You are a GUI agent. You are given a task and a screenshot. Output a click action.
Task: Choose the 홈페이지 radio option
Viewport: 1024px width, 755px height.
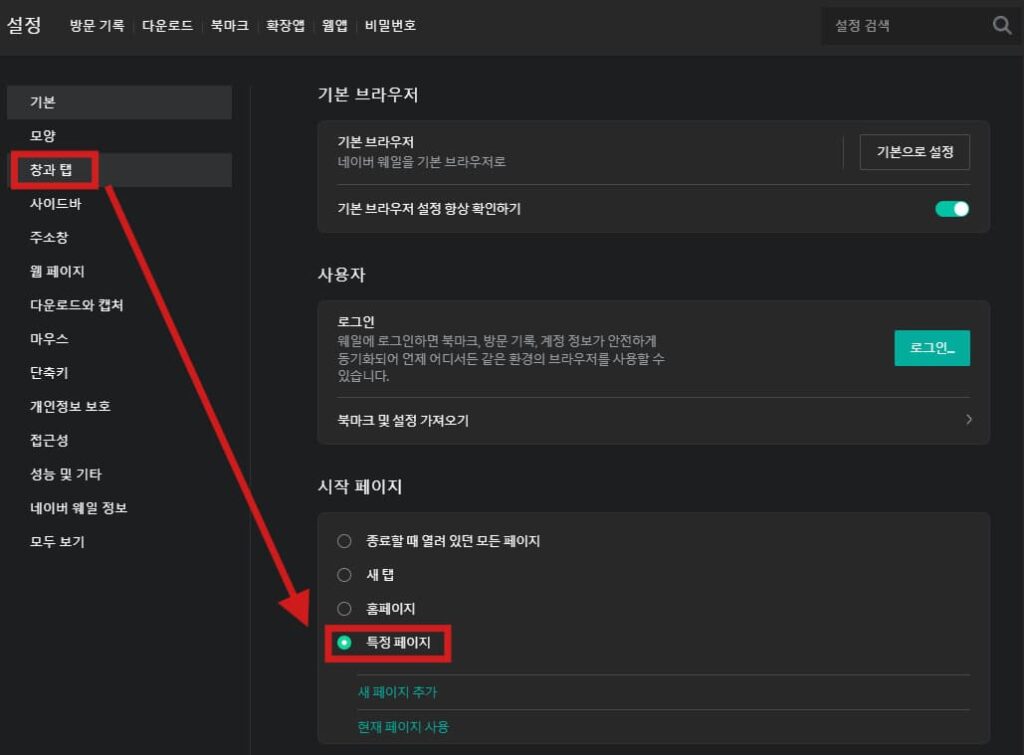click(344, 609)
